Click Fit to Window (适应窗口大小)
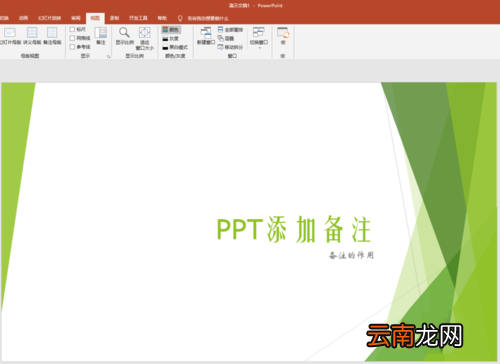Image resolution: width=500 pixels, height=364 pixels. [x=145, y=38]
